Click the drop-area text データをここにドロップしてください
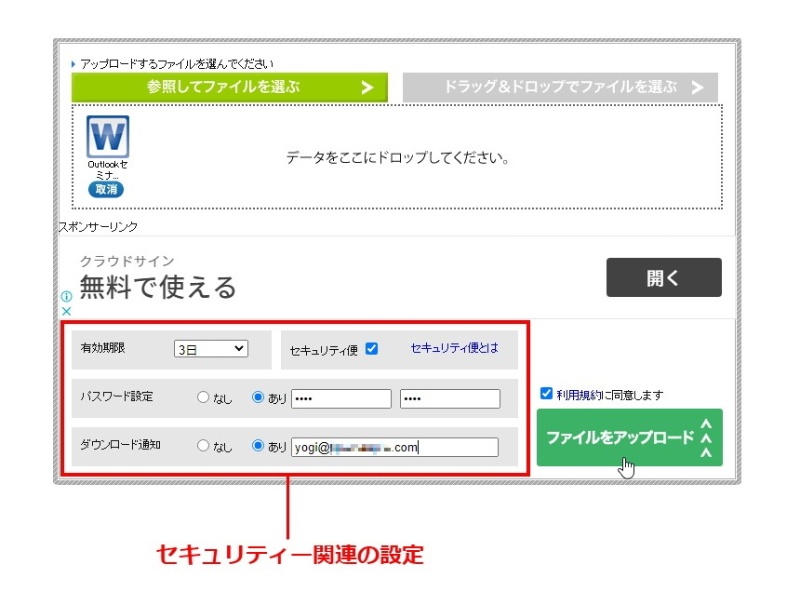Image resolution: width=800 pixels, height=605 pixels. click(397, 158)
